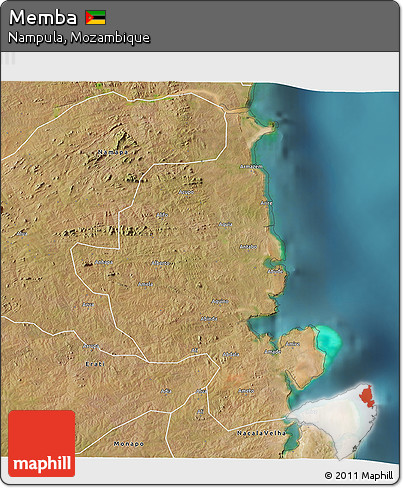Screen dimensions: 403x488
Task: Click the maphill logo
Action: (42, 443)
